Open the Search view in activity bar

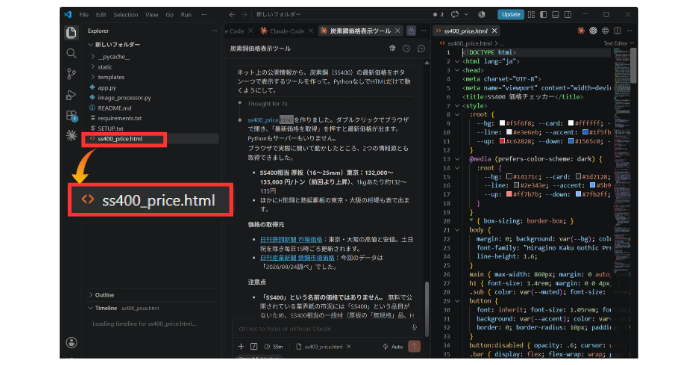pos(71,53)
